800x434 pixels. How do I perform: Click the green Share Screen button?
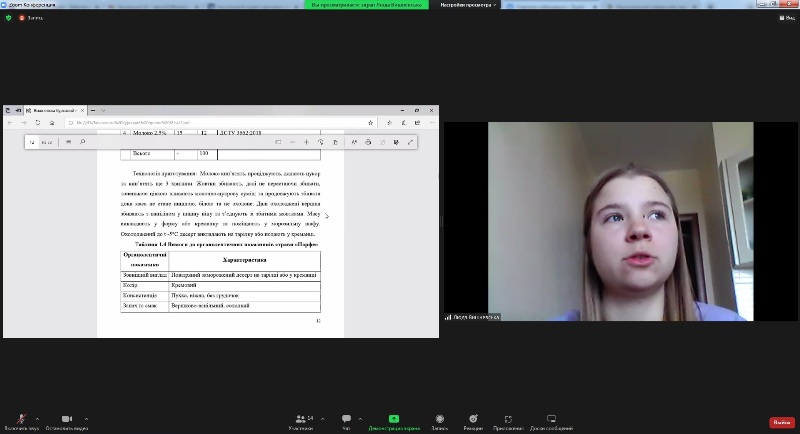point(393,420)
